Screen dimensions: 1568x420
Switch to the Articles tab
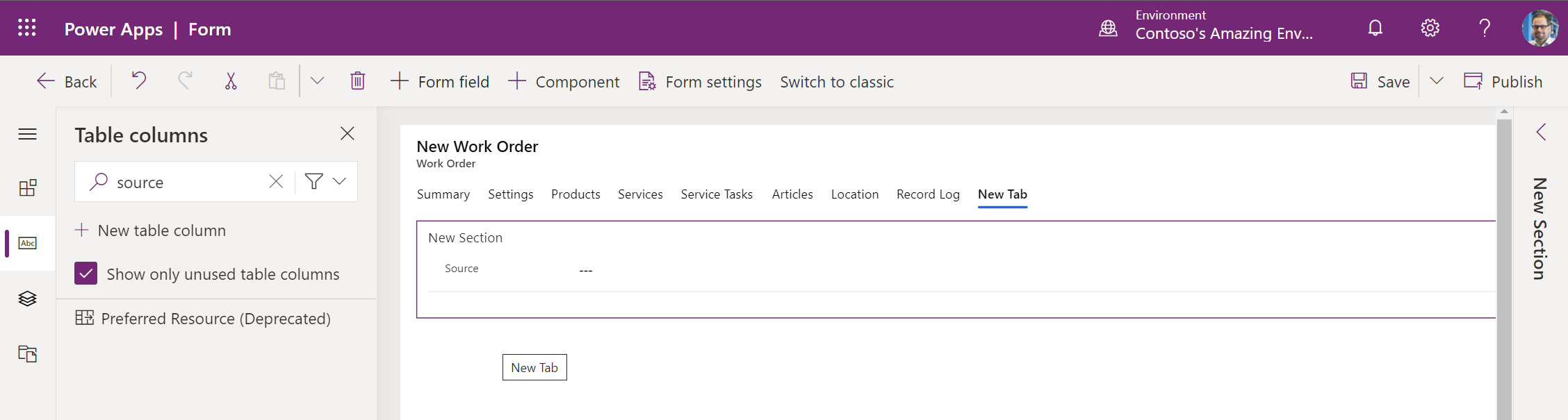(x=792, y=194)
